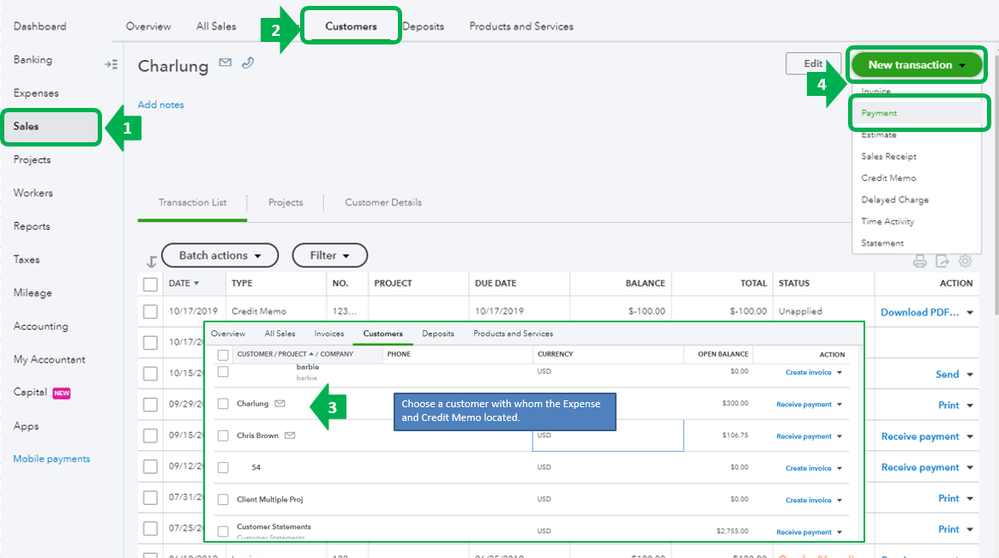Open Banking in the sidebar
The image size is (999, 558).
32,59
